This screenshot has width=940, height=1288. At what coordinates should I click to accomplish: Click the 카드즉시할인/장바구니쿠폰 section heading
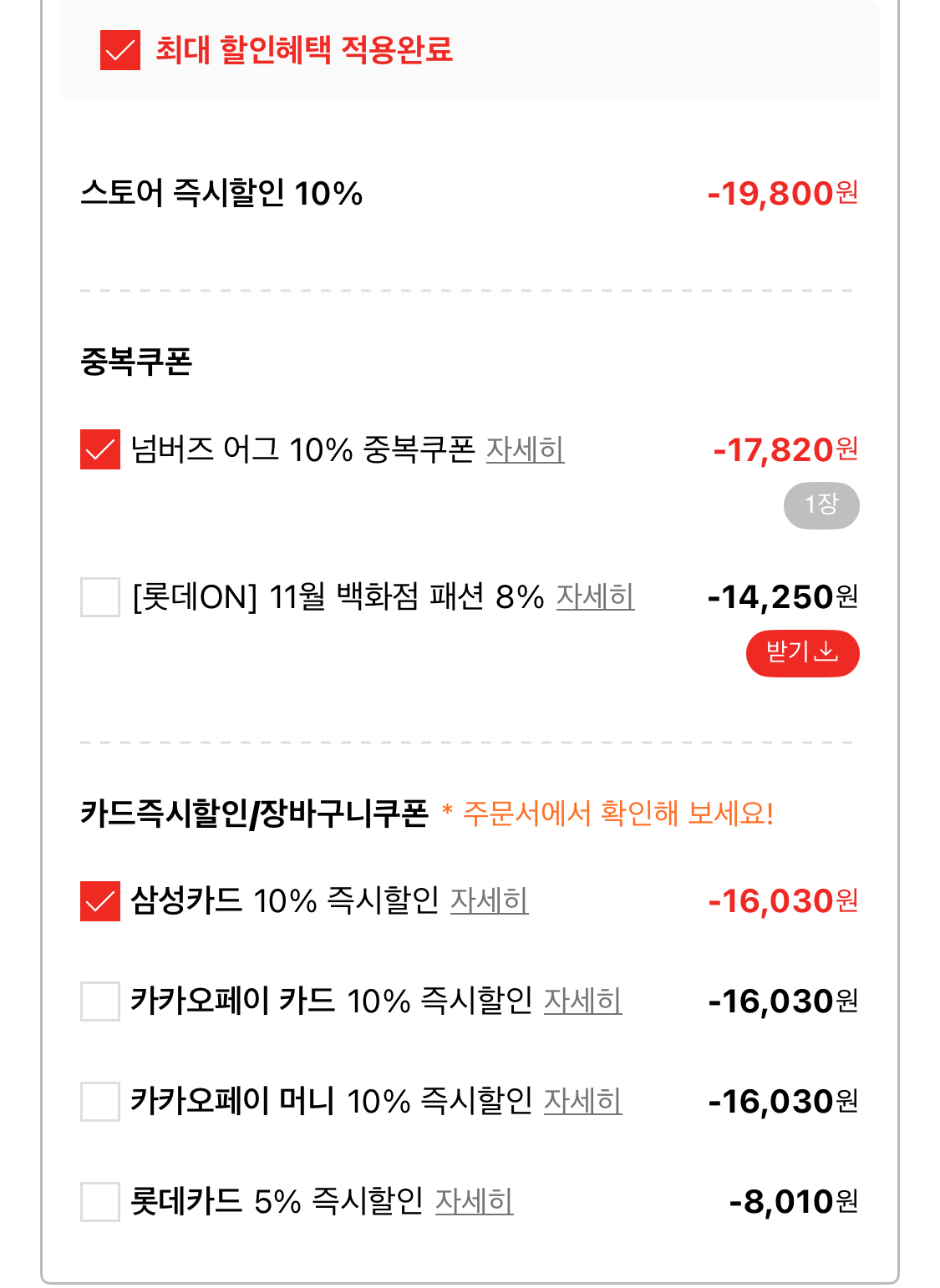click(x=254, y=813)
